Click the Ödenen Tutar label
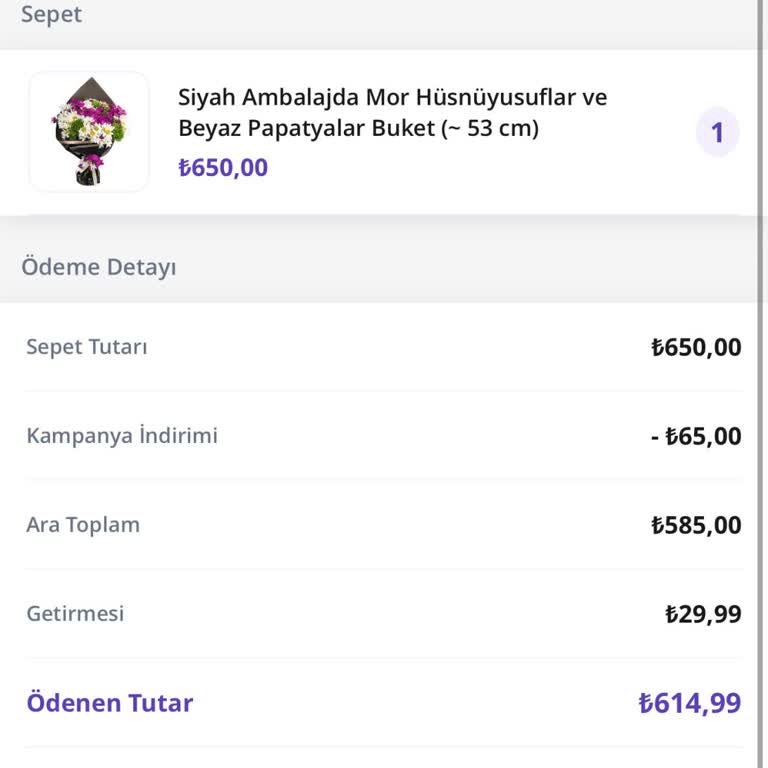The width and height of the screenshot is (768, 768). 109,703
